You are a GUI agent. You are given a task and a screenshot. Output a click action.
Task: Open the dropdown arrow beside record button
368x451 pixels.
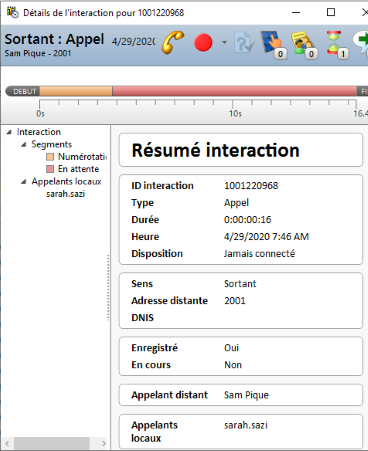point(224,42)
